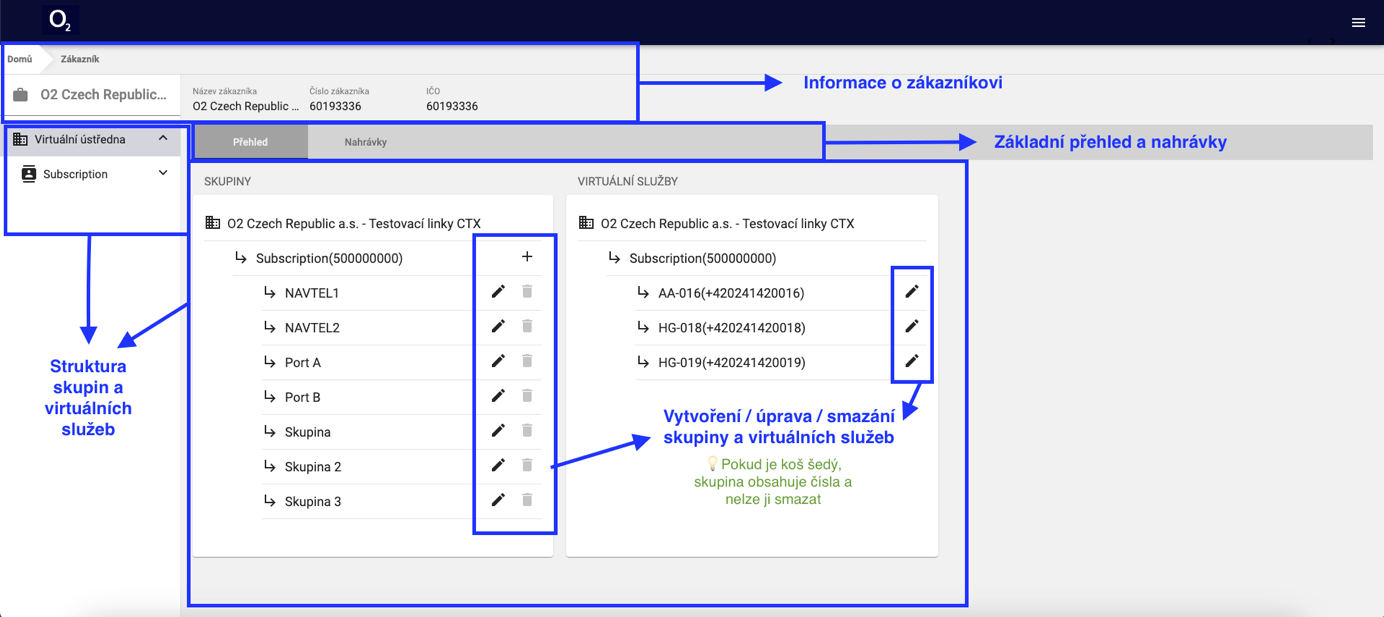Expand the Subscription sidebar item
Viewport: 1384px width, 617px height.
click(163, 174)
